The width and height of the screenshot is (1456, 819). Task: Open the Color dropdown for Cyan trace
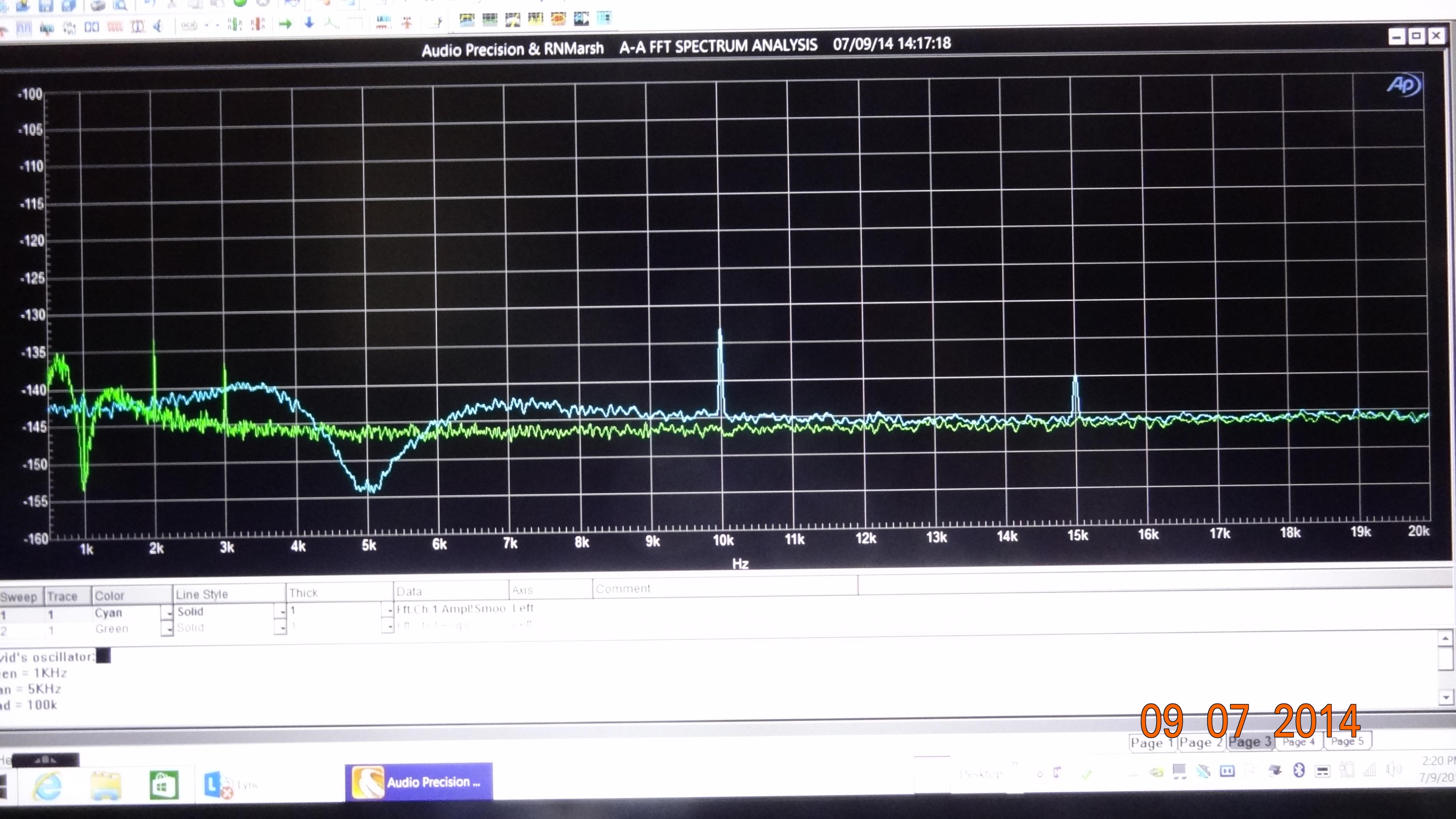167,612
